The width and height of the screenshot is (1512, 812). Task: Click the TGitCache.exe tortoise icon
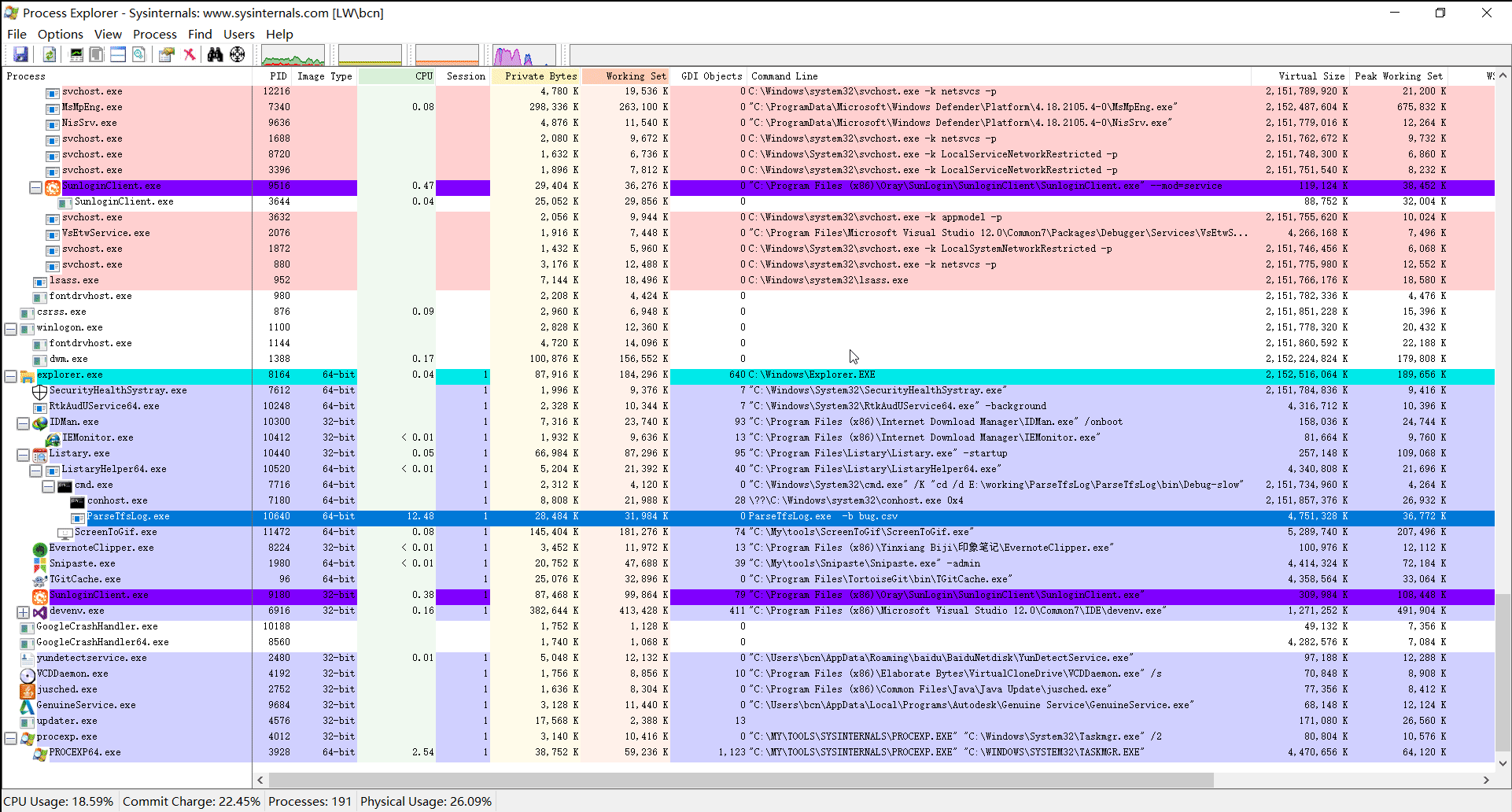click(x=40, y=580)
